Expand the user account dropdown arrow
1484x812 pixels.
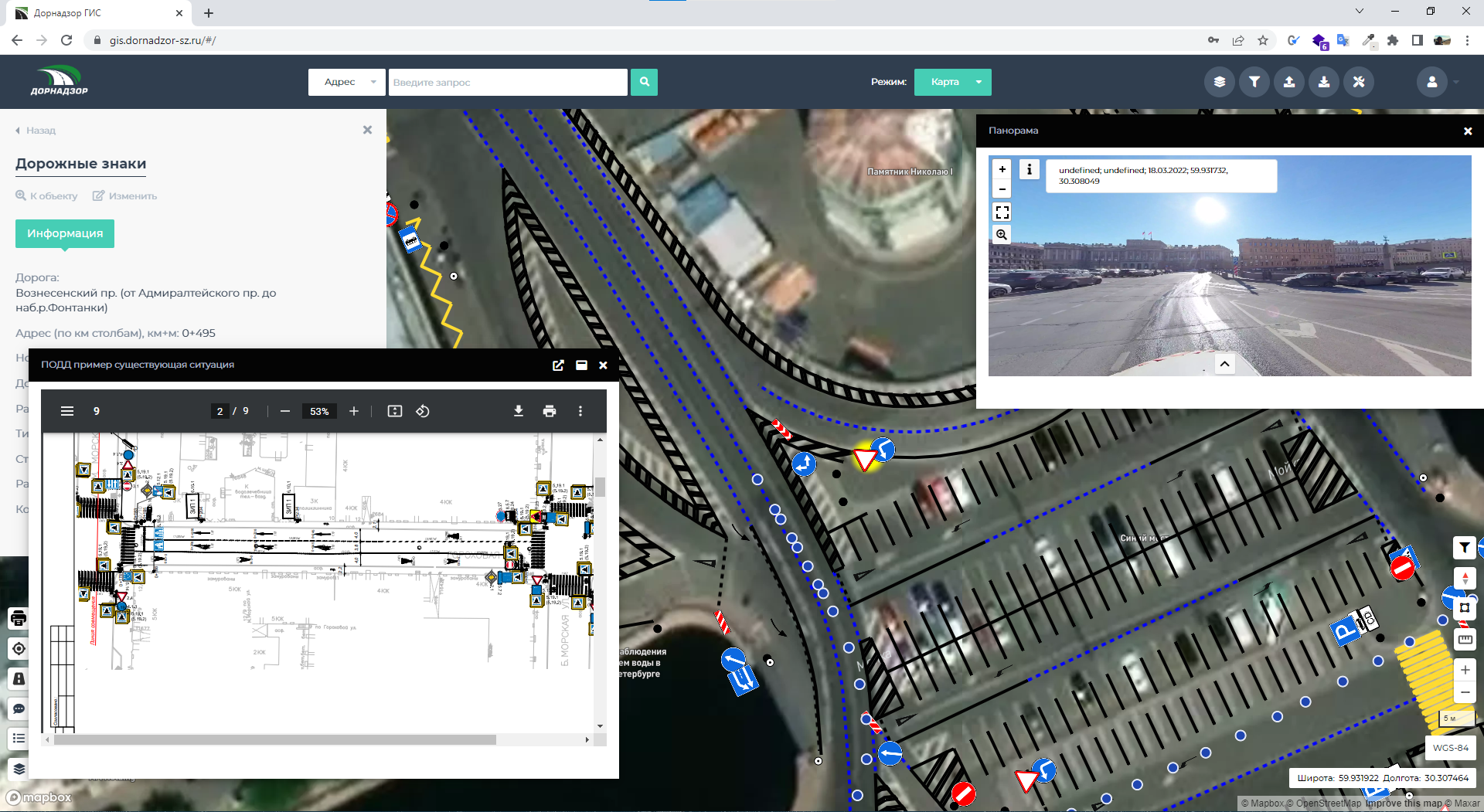pos(1456,82)
